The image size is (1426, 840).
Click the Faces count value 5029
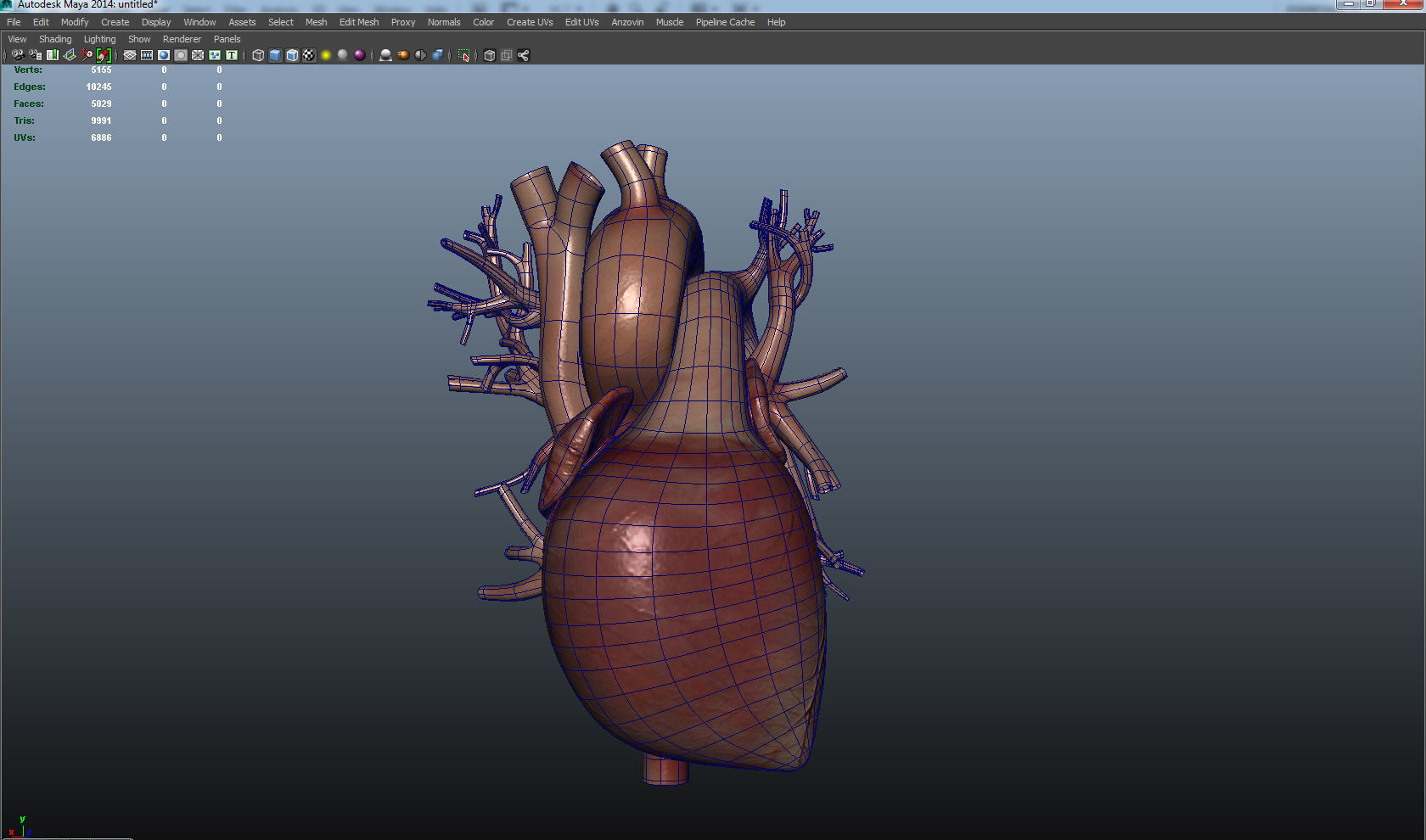pos(101,104)
